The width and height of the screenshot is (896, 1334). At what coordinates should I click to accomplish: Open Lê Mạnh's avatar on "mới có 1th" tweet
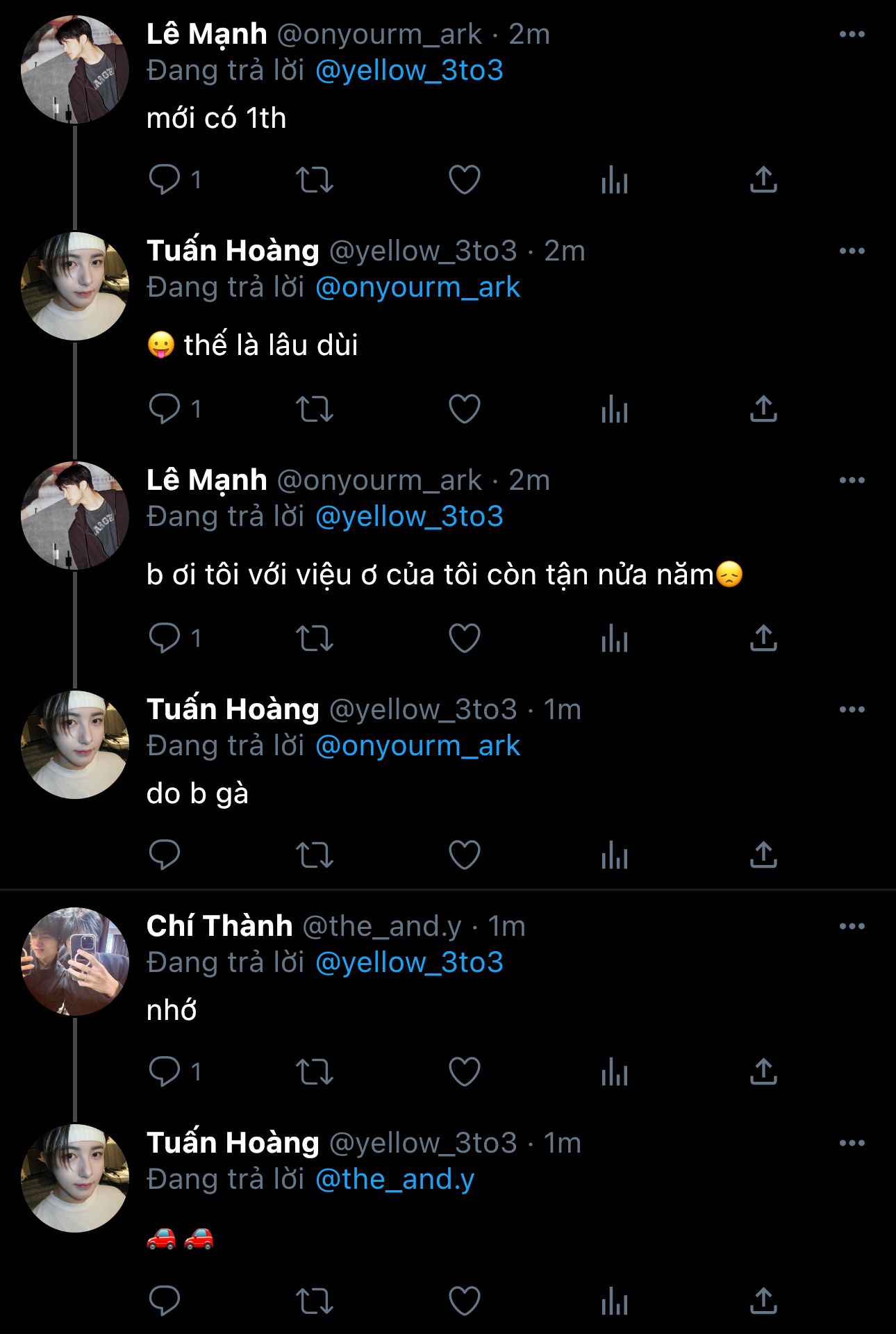[x=75, y=69]
